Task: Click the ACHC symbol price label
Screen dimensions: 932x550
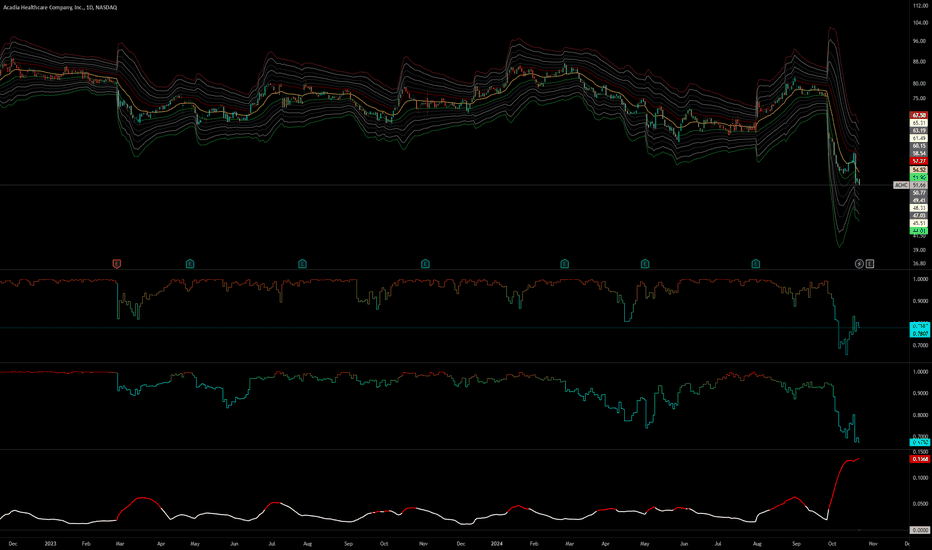Action: coord(901,186)
